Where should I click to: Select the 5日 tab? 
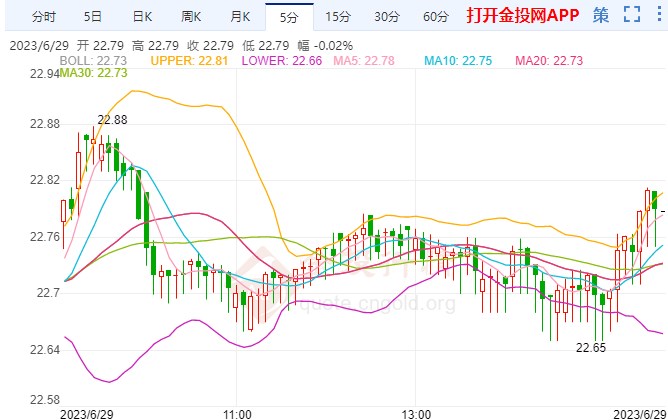[x=92, y=17]
